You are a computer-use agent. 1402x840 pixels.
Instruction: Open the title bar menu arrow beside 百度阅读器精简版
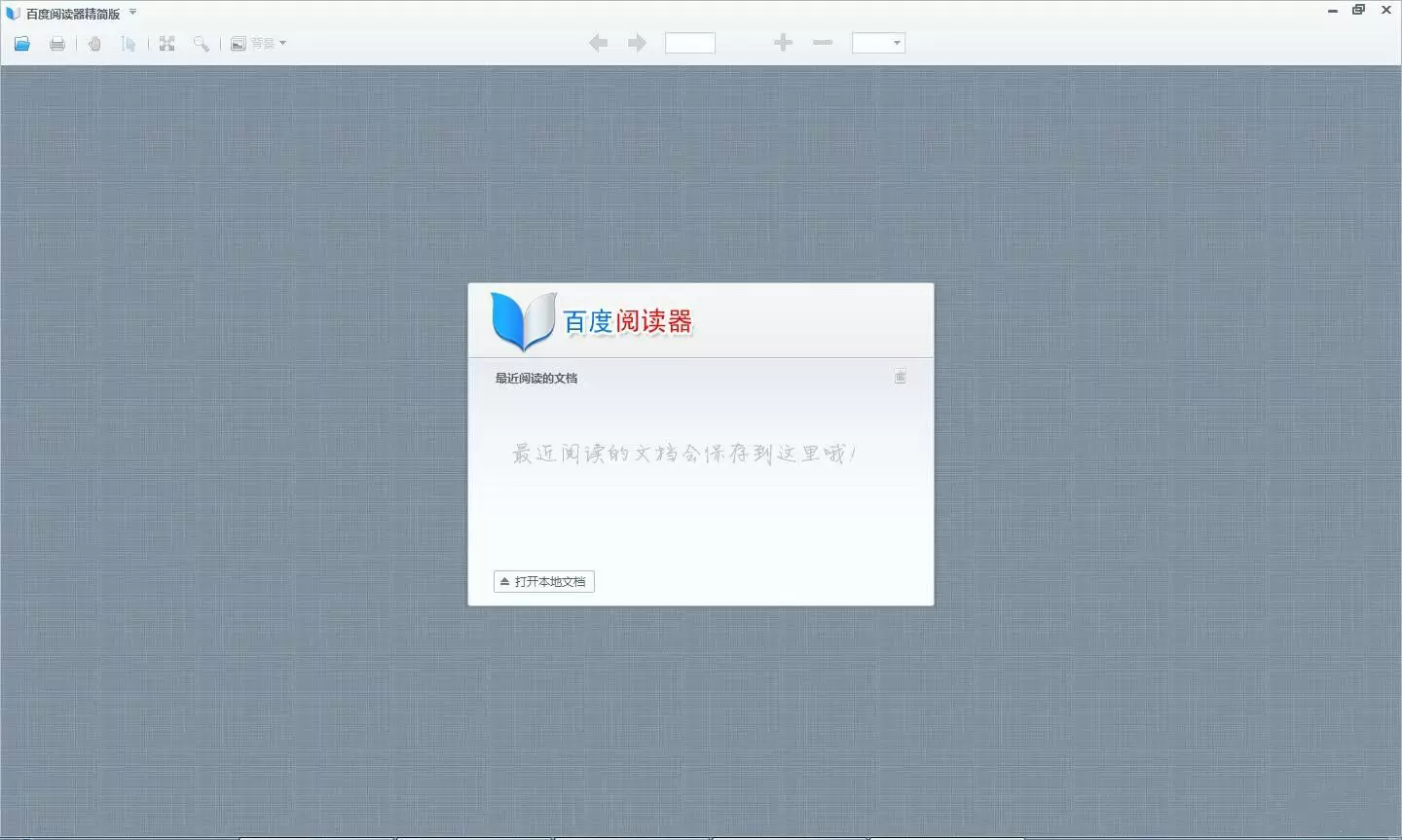coord(132,13)
